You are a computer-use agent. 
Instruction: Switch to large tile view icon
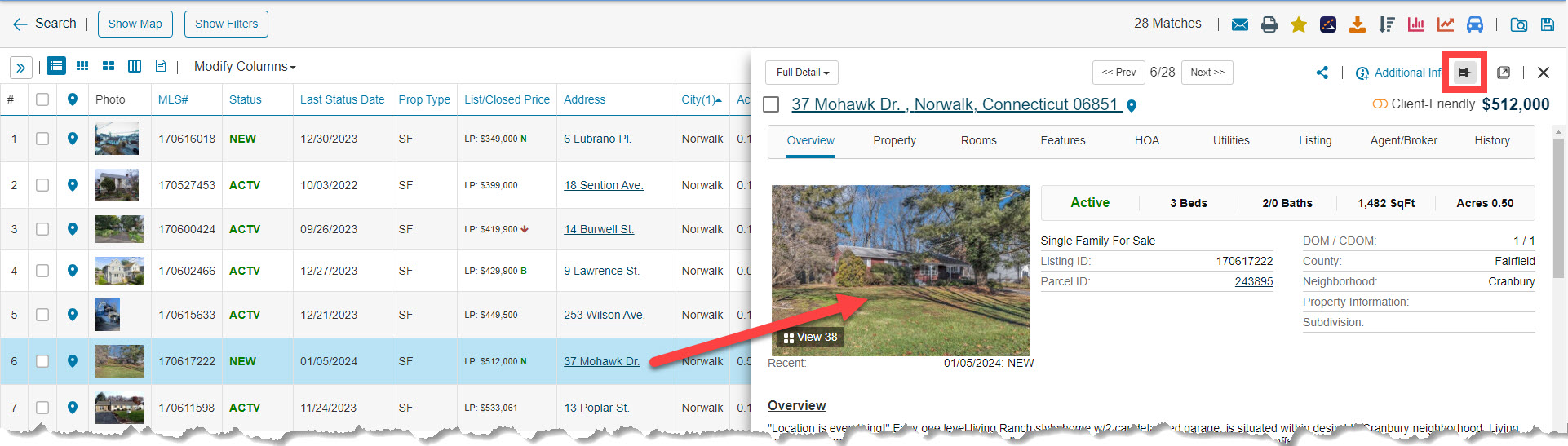coord(109,66)
